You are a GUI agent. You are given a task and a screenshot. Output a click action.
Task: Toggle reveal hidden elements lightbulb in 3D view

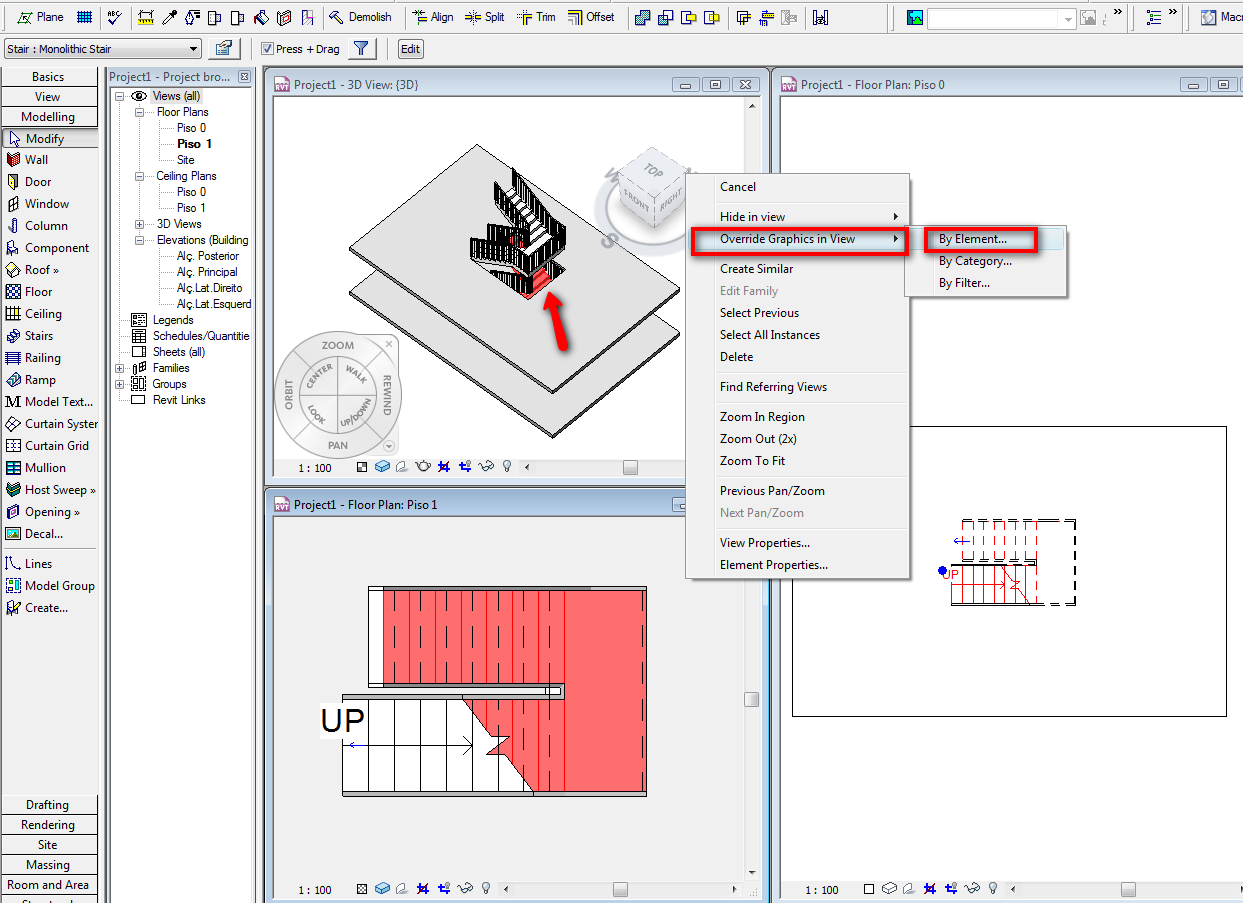(507, 467)
